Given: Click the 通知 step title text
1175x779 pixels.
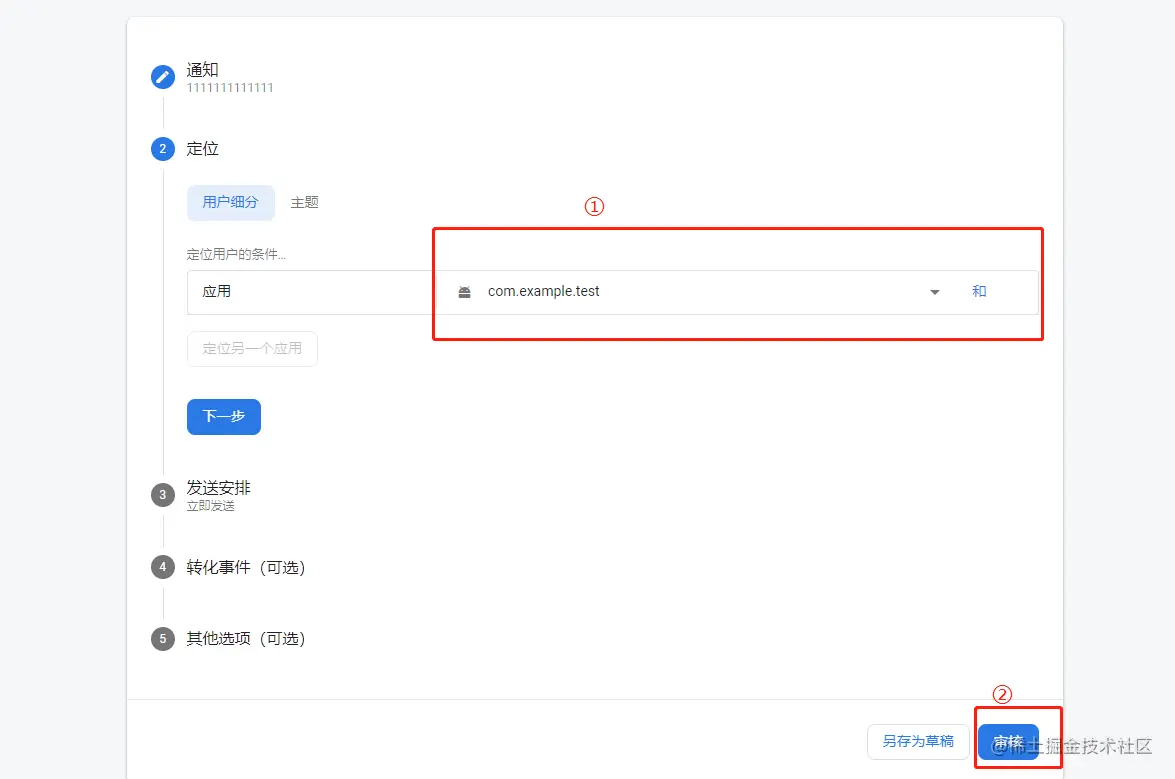Looking at the screenshot, I should [x=202, y=69].
